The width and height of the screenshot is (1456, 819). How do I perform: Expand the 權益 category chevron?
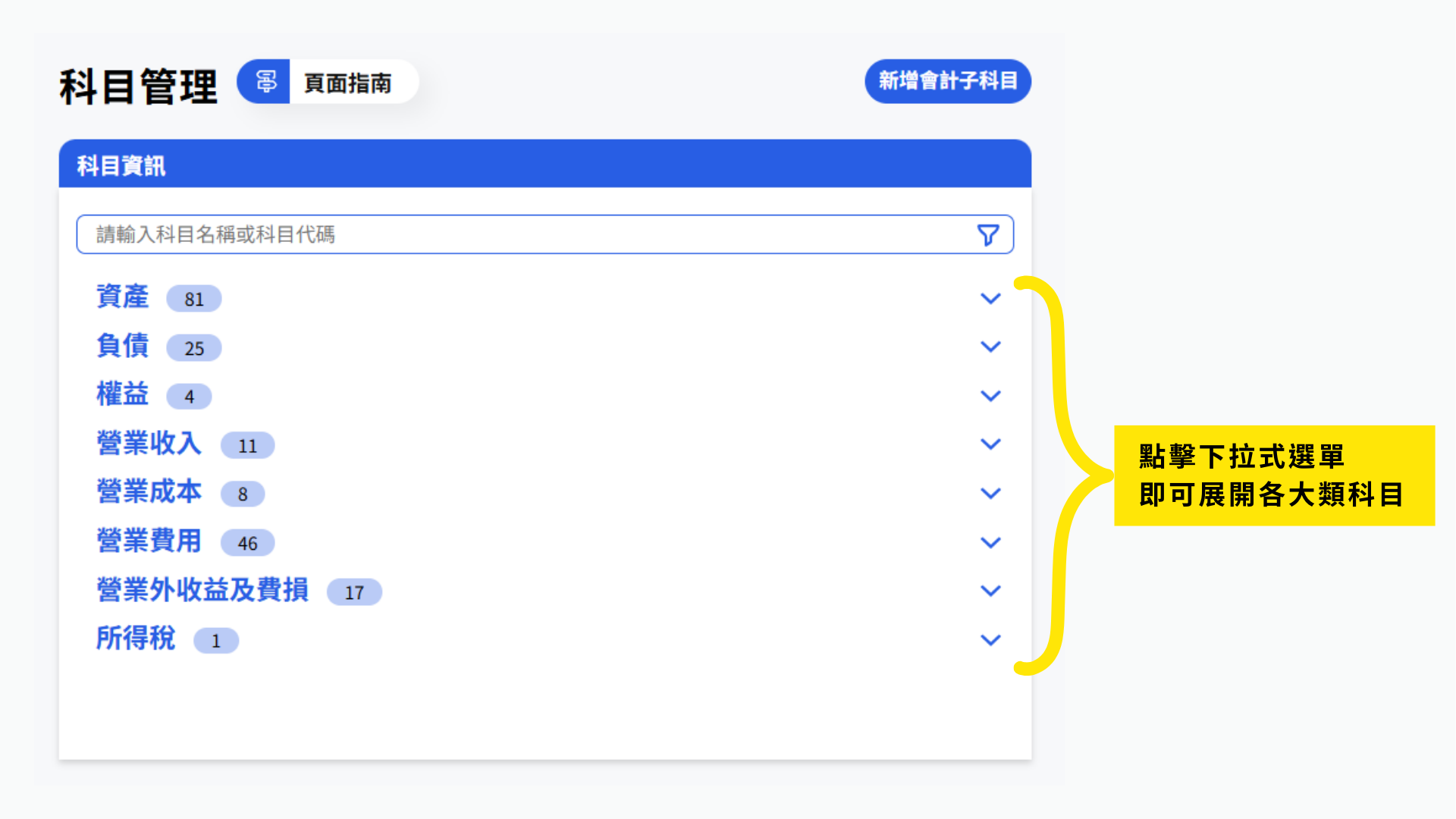tap(990, 396)
